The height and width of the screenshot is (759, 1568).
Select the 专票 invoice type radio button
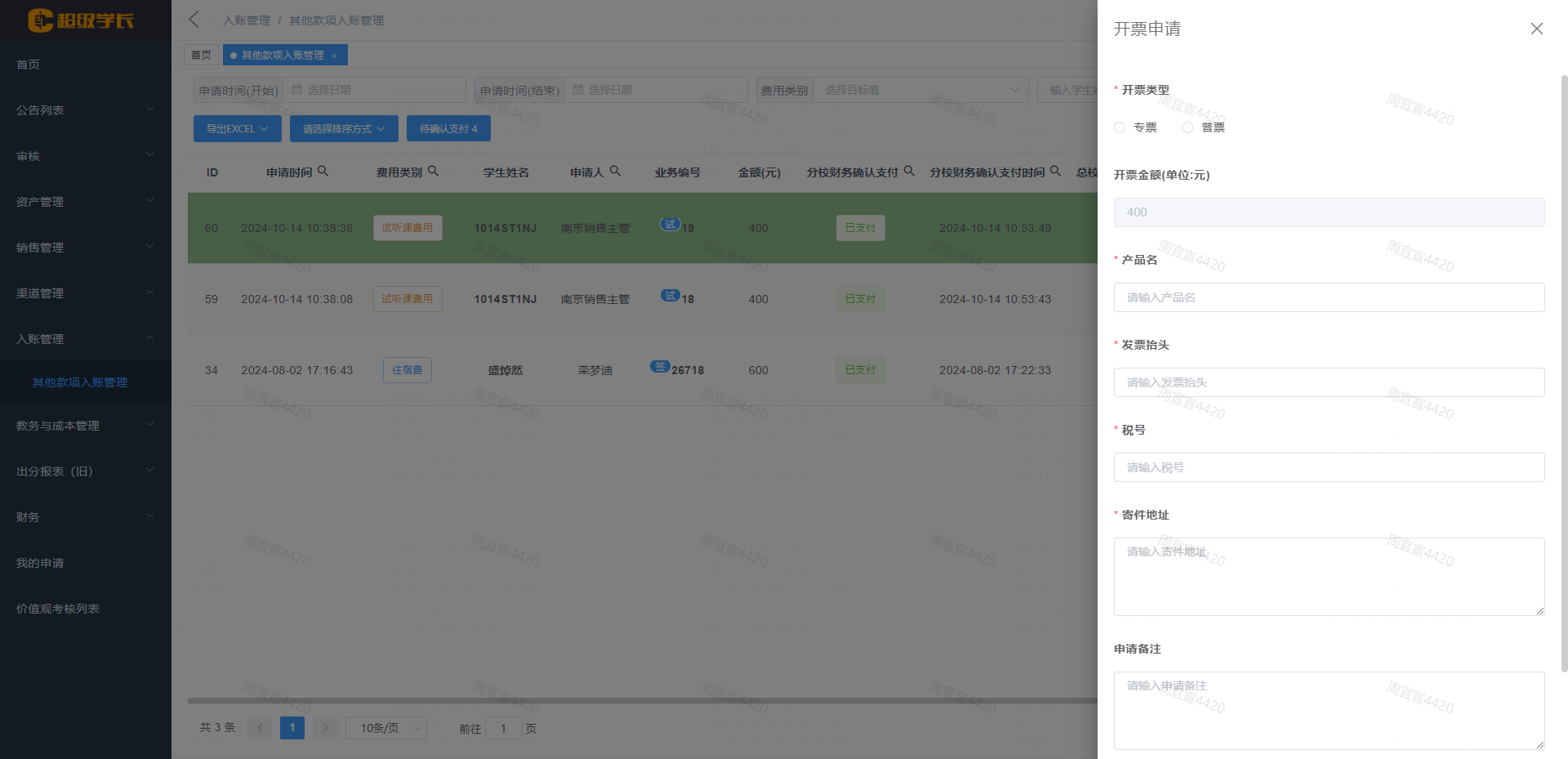tap(1119, 127)
